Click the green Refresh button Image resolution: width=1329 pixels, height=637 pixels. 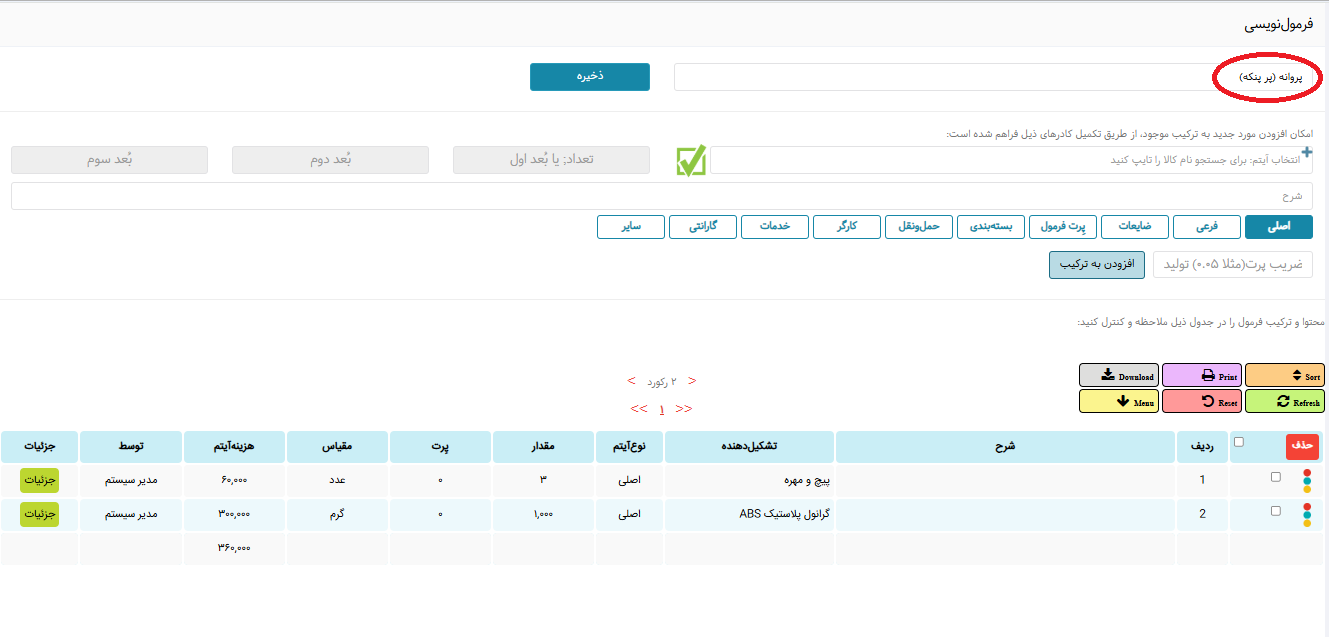click(x=1285, y=402)
